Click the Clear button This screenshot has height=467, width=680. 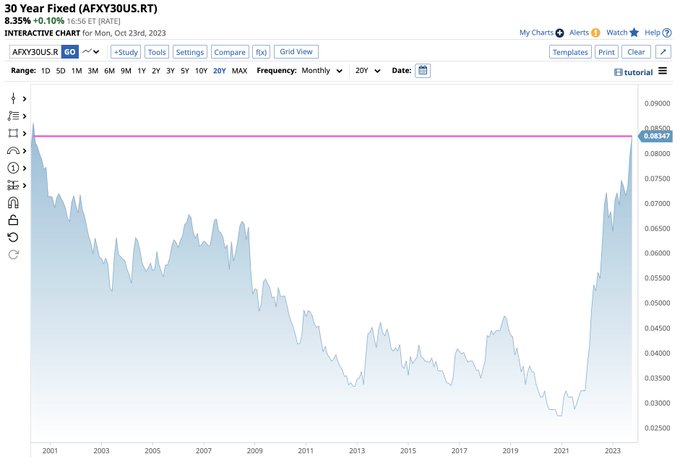pyautogui.click(x=636, y=52)
